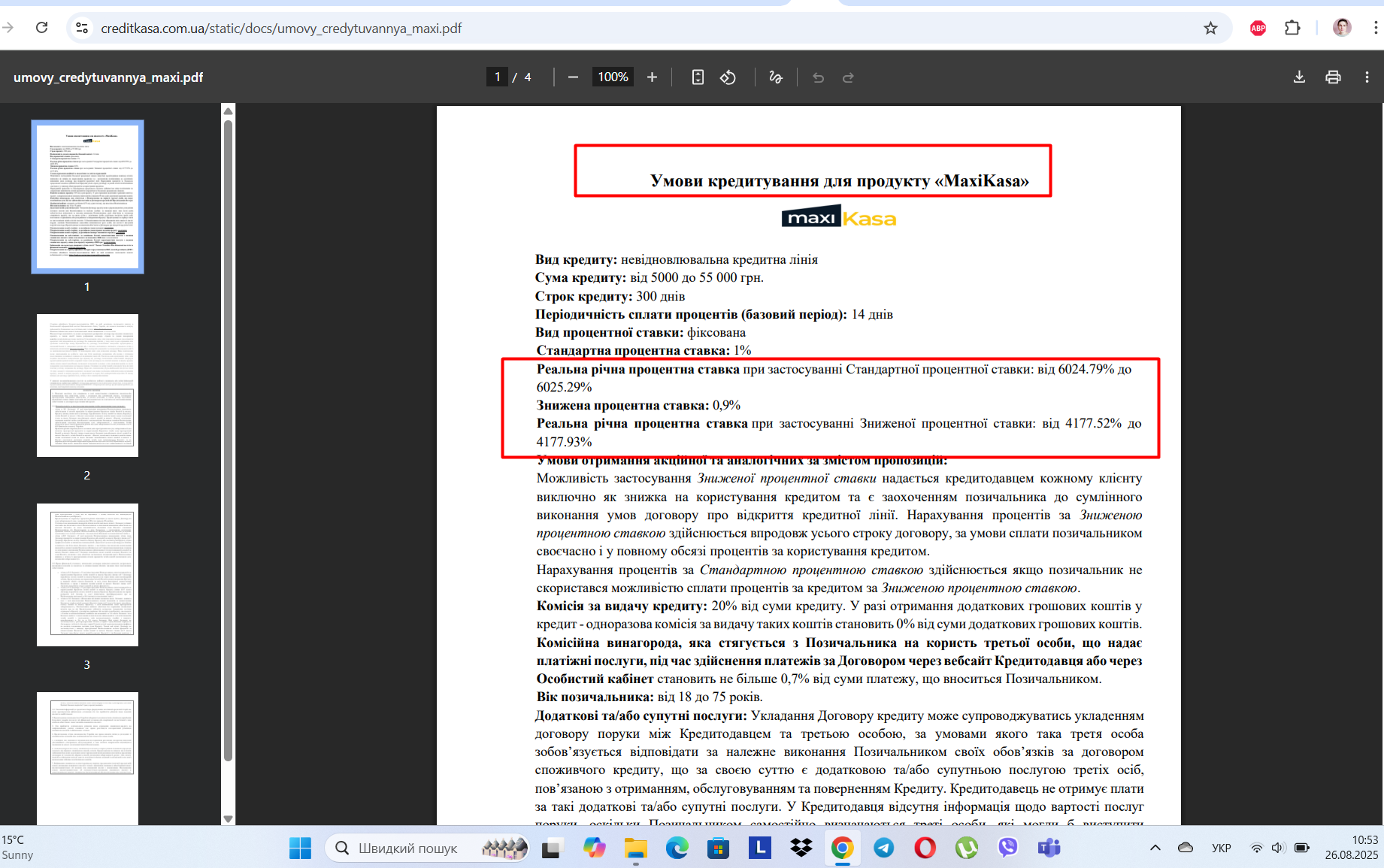Click the address bar URL
The image size is (1384, 868).
pyautogui.click(x=281, y=28)
